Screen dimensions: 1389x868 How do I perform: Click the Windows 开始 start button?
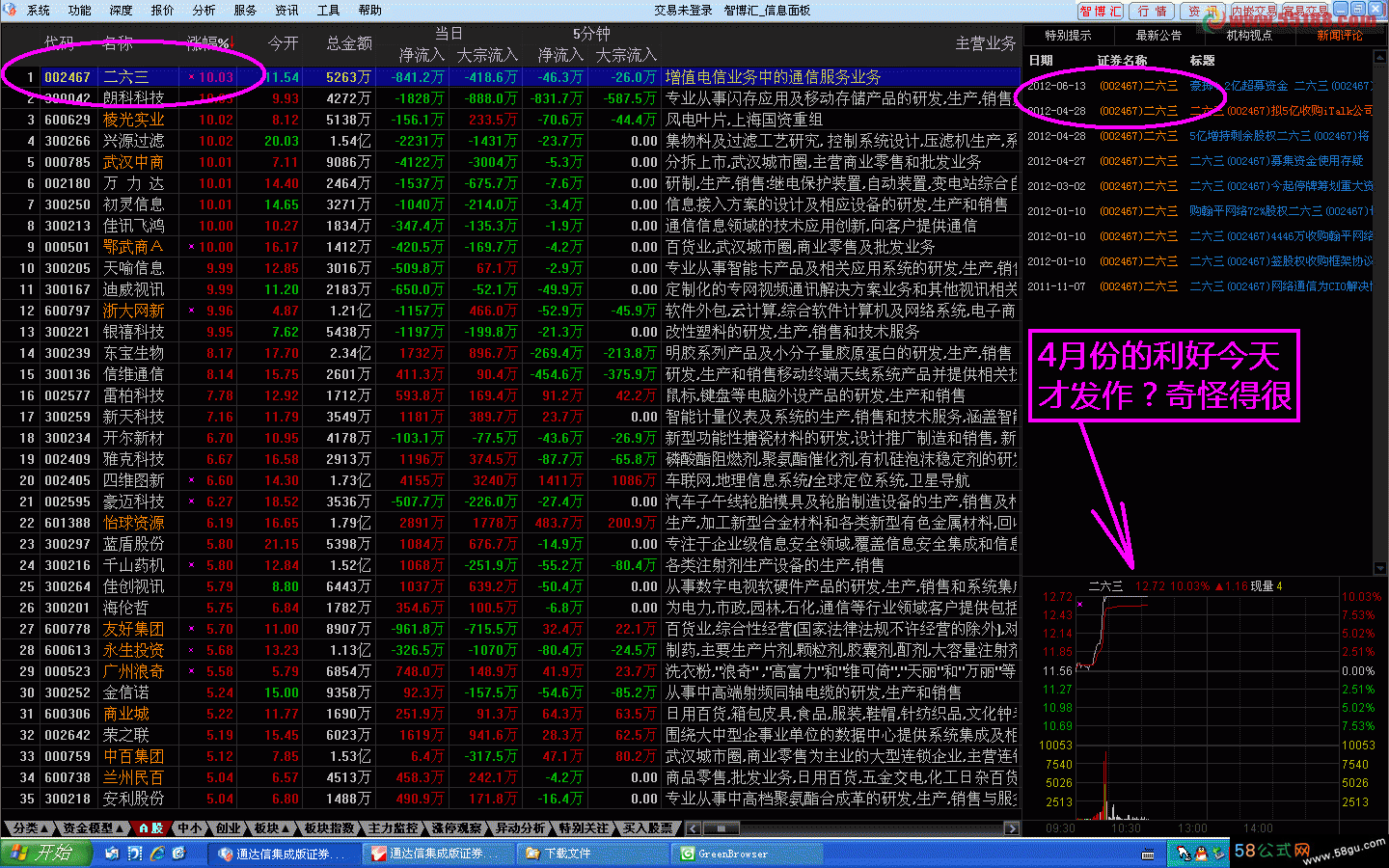point(46,854)
